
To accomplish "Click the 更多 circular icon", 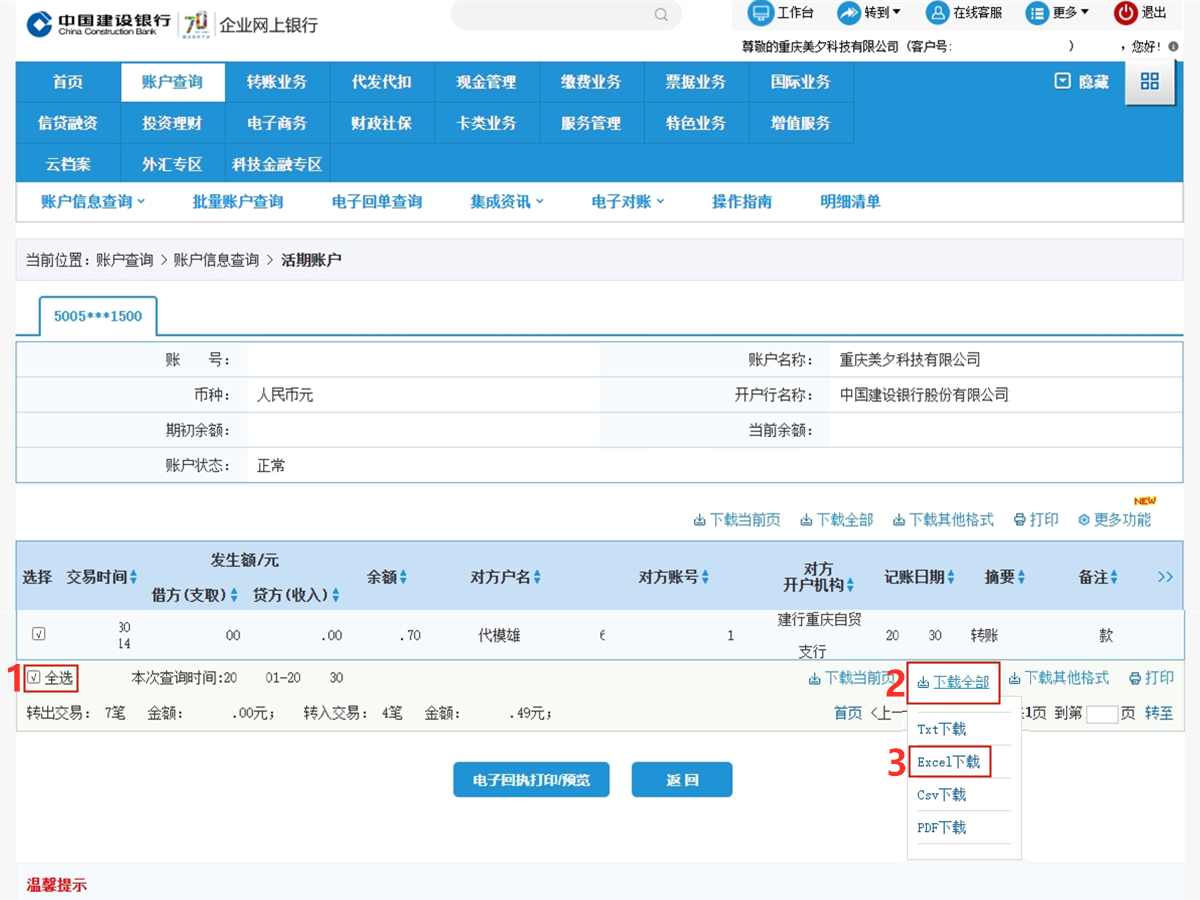I will click(1037, 13).
